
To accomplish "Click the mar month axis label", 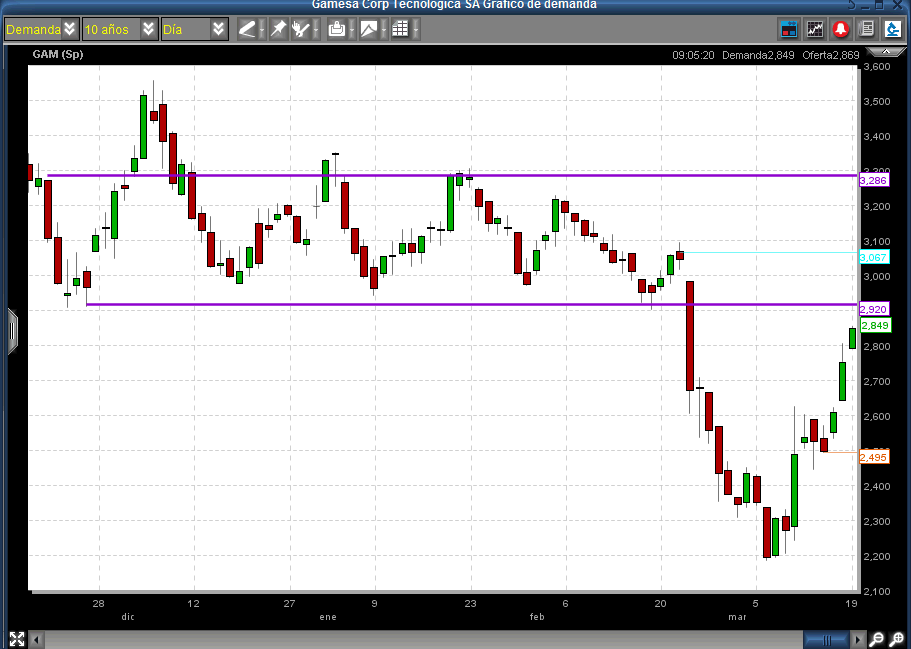I will (x=737, y=617).
